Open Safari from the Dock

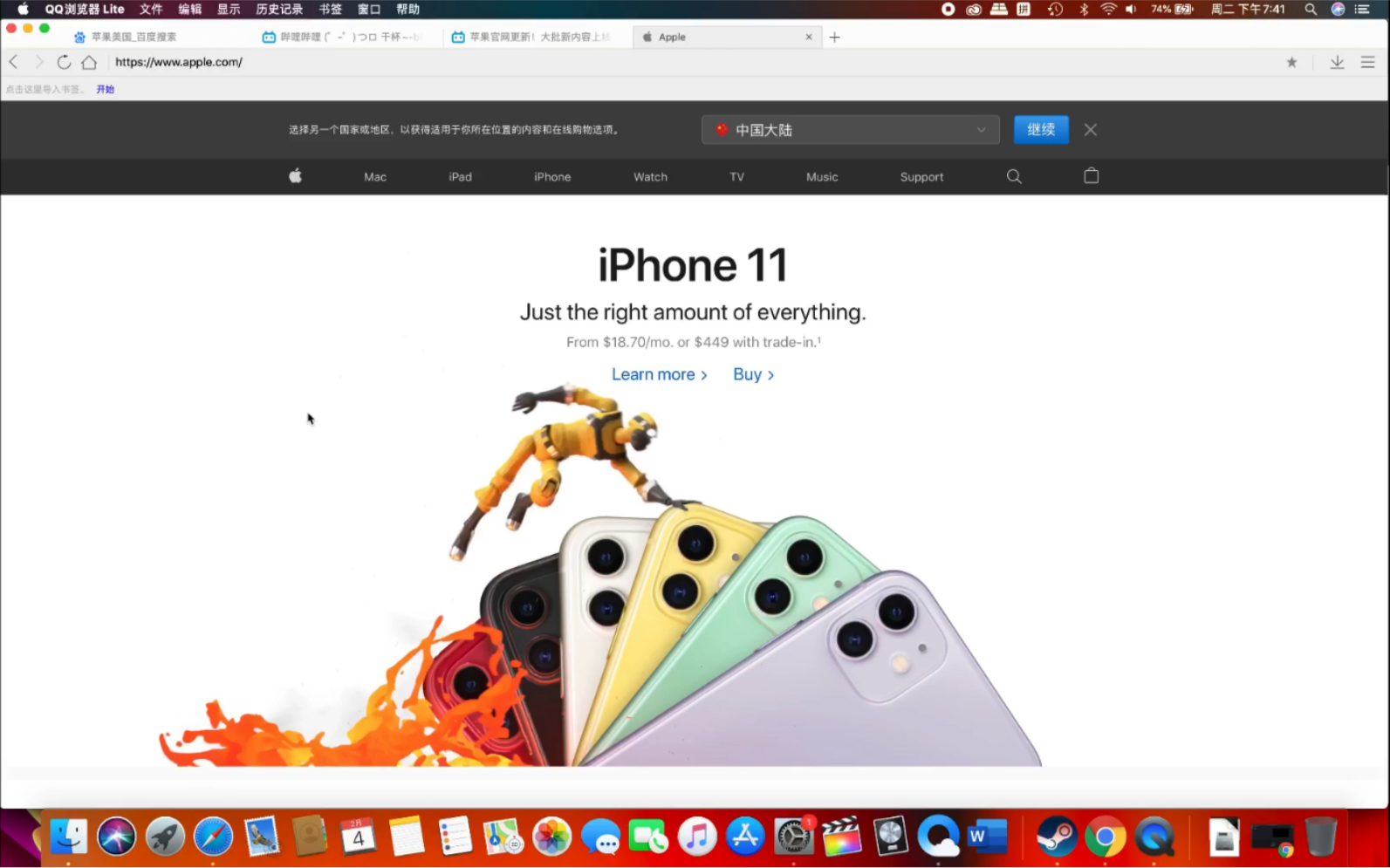click(x=213, y=837)
